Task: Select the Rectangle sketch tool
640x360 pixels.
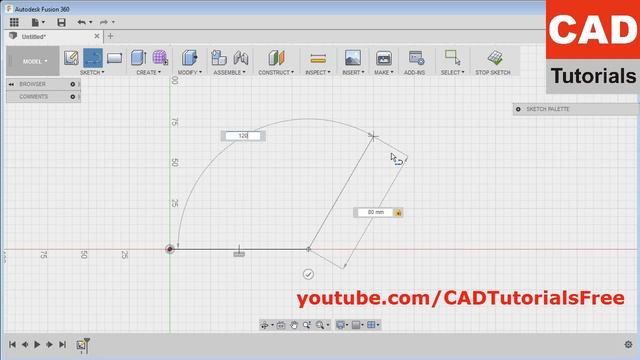Action: 114,58
